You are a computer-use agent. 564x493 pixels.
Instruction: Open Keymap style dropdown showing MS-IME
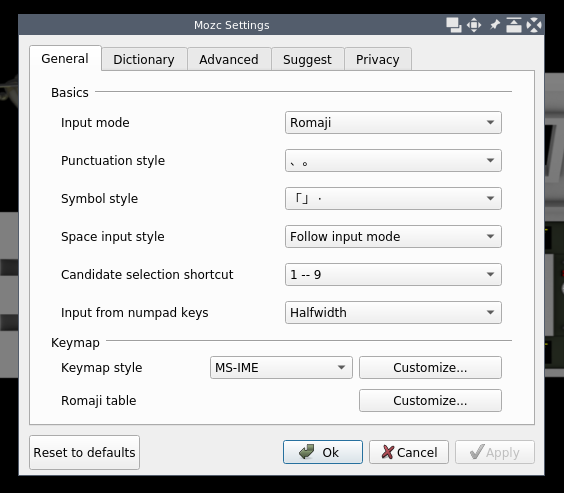click(x=281, y=368)
